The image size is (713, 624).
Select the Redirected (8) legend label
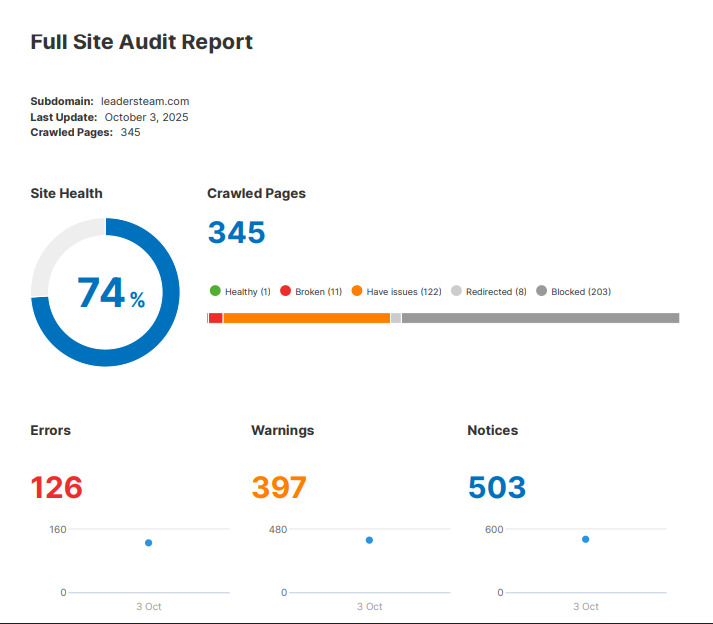pyautogui.click(x=496, y=292)
